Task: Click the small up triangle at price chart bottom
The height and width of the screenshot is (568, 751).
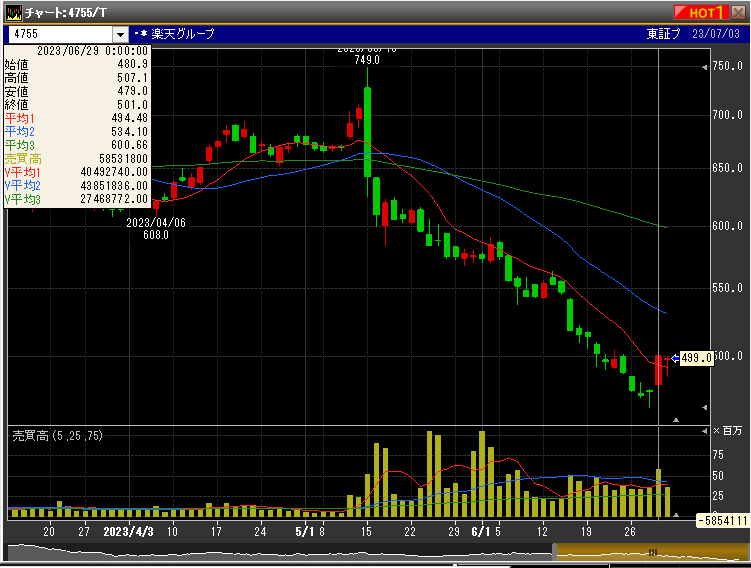Action: point(676,420)
